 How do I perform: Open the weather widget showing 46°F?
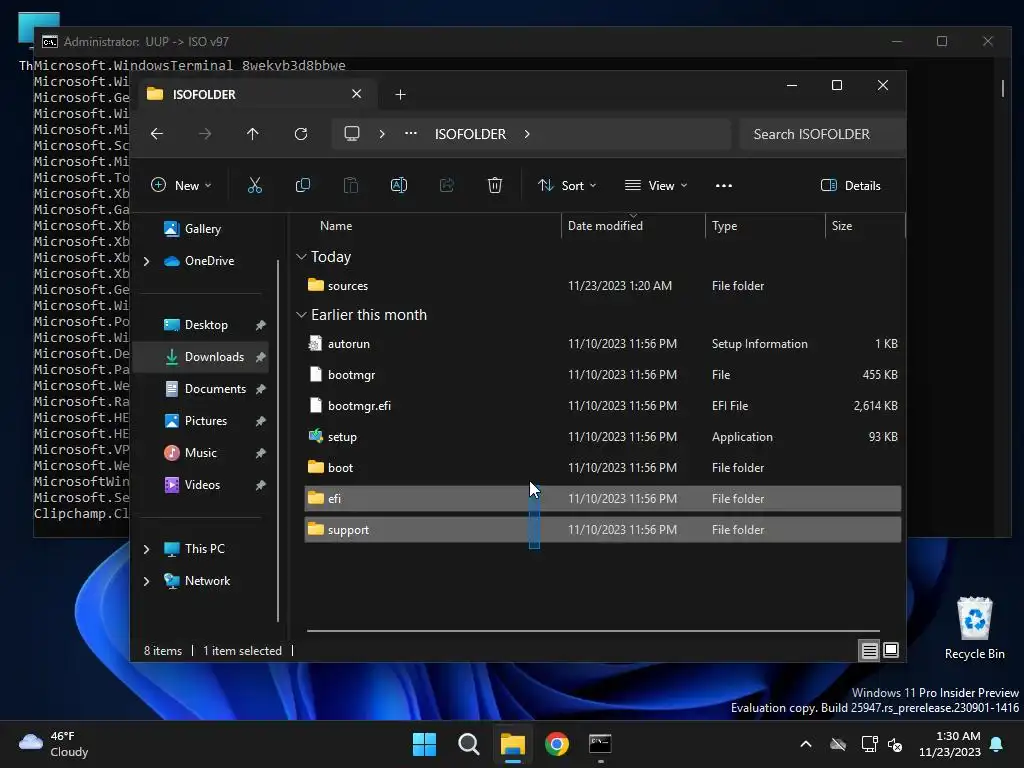54,744
